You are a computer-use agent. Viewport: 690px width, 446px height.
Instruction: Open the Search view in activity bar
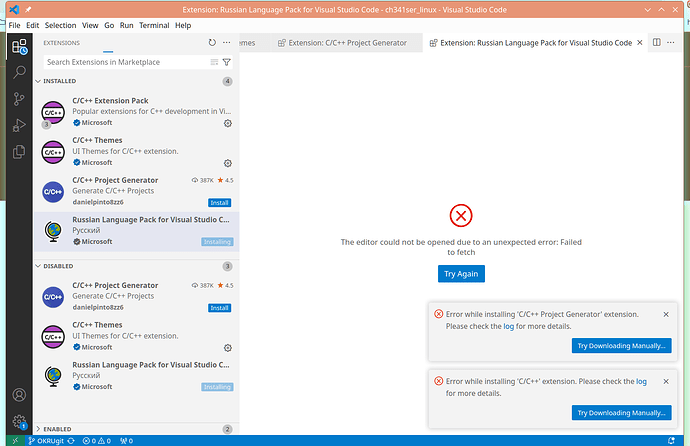coord(18,72)
